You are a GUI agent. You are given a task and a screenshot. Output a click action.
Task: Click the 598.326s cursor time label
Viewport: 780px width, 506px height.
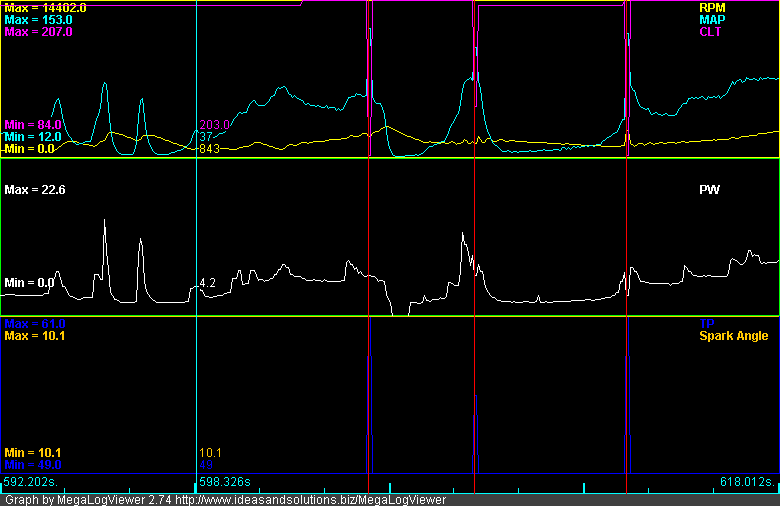pyautogui.click(x=229, y=482)
